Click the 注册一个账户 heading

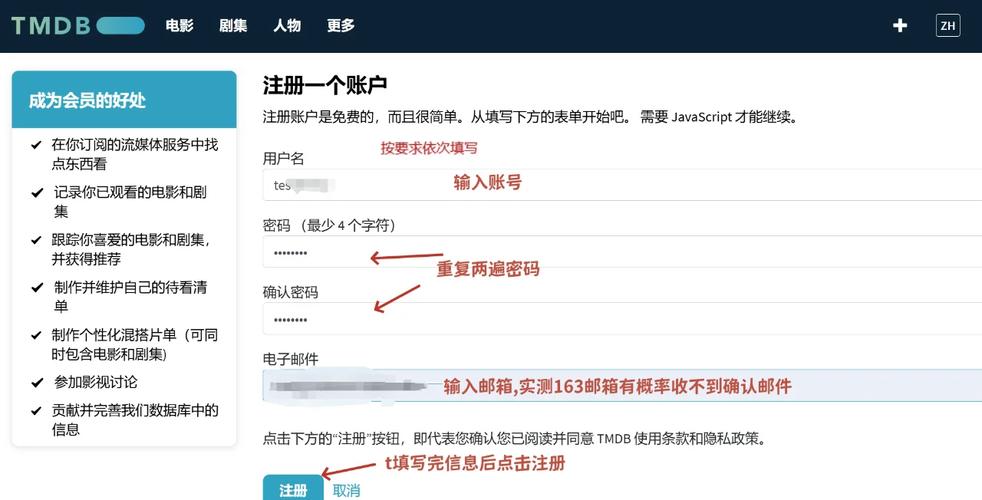[x=324, y=85]
